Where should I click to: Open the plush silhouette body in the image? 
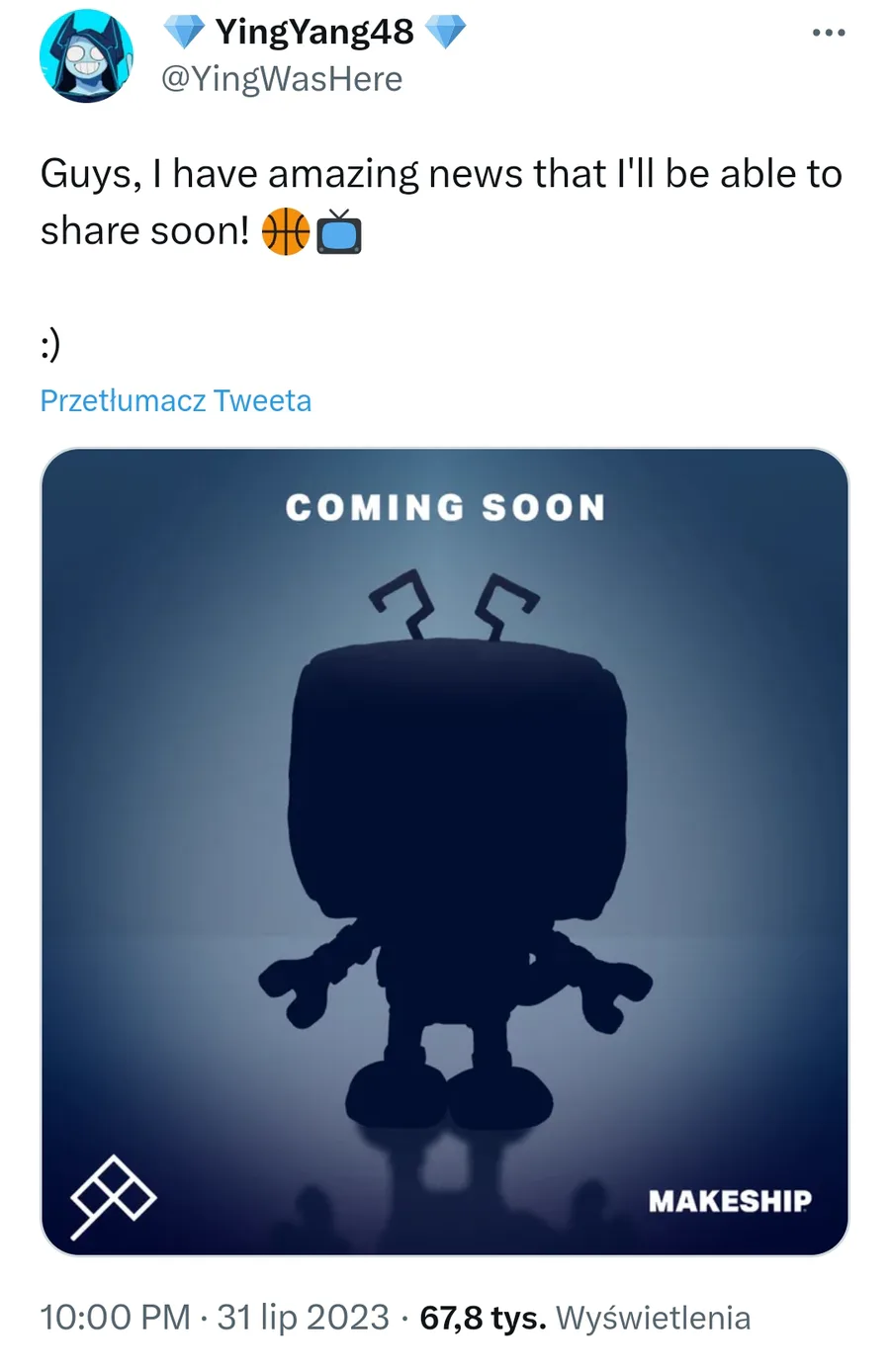click(457, 791)
